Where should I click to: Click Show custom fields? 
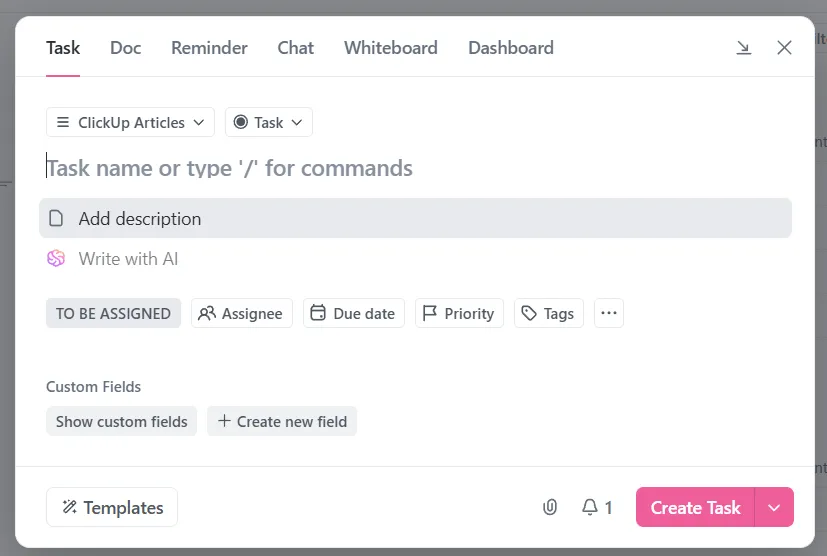click(121, 421)
